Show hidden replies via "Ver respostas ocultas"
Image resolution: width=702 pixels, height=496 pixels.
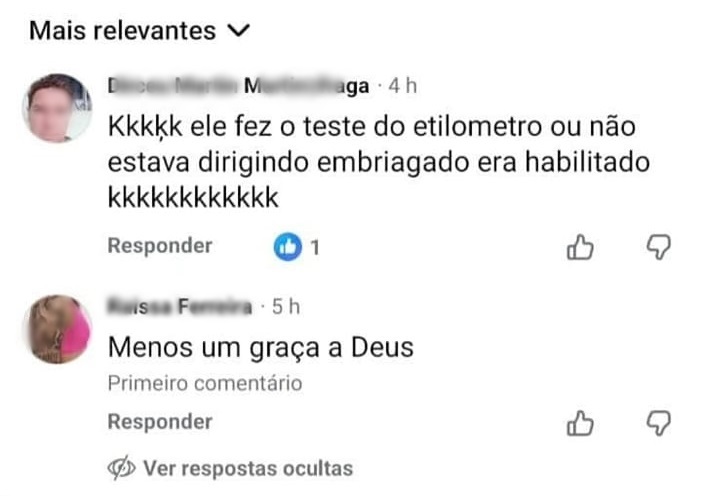[247, 468]
